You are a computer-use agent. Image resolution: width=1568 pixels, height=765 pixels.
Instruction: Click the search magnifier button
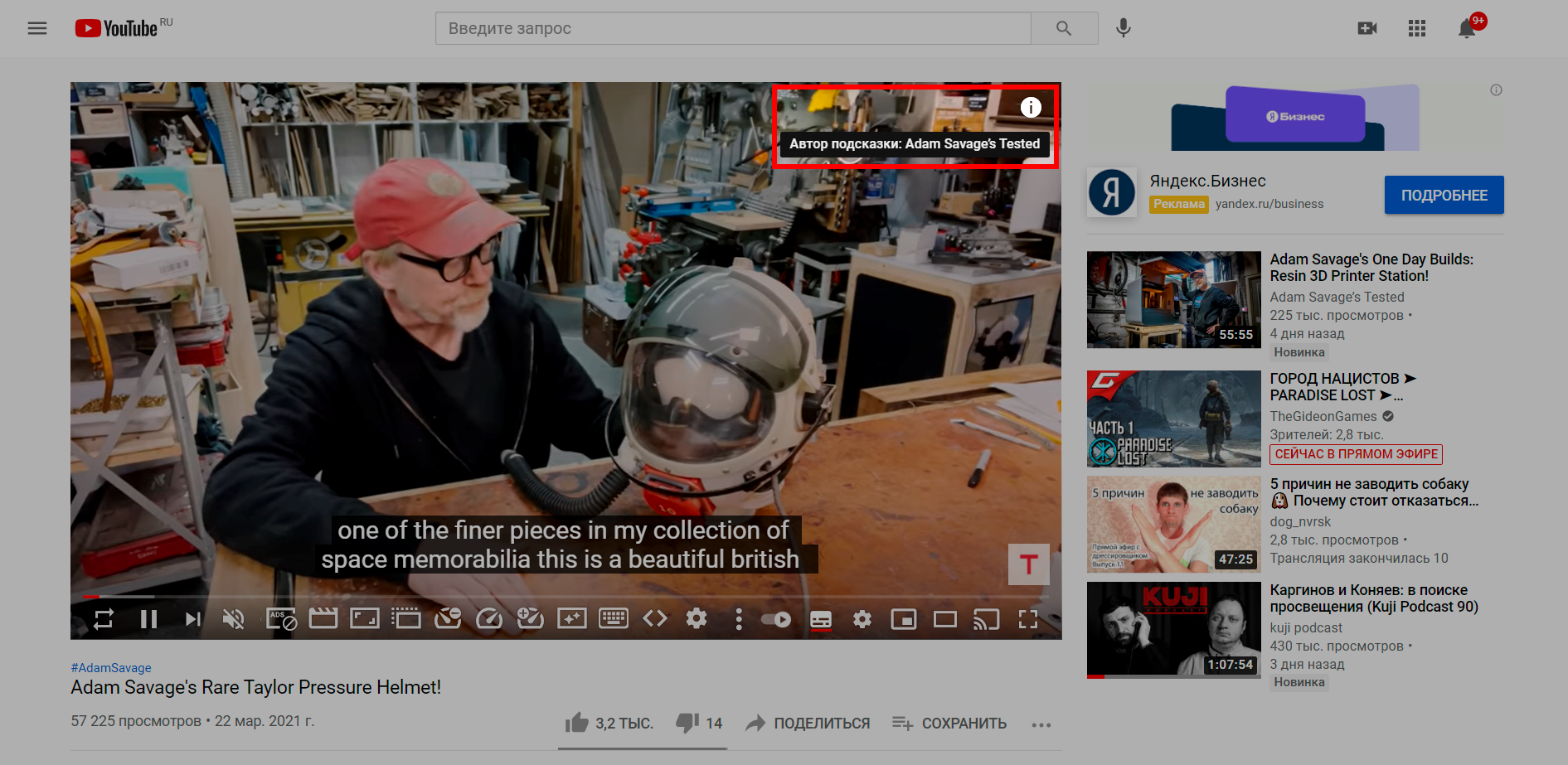1064,28
